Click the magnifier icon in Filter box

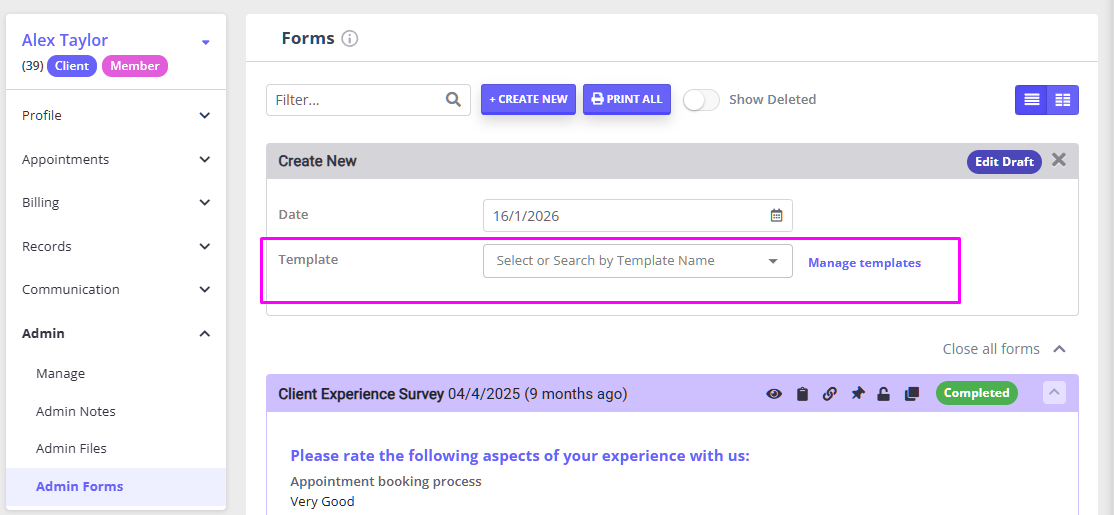(x=453, y=99)
